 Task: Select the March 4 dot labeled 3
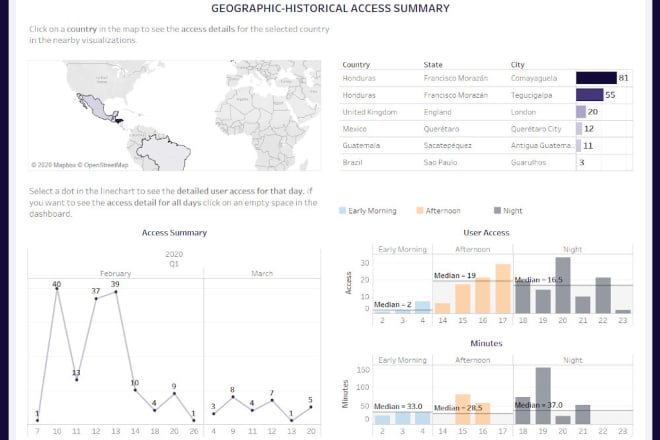pyautogui.click(x=213, y=413)
